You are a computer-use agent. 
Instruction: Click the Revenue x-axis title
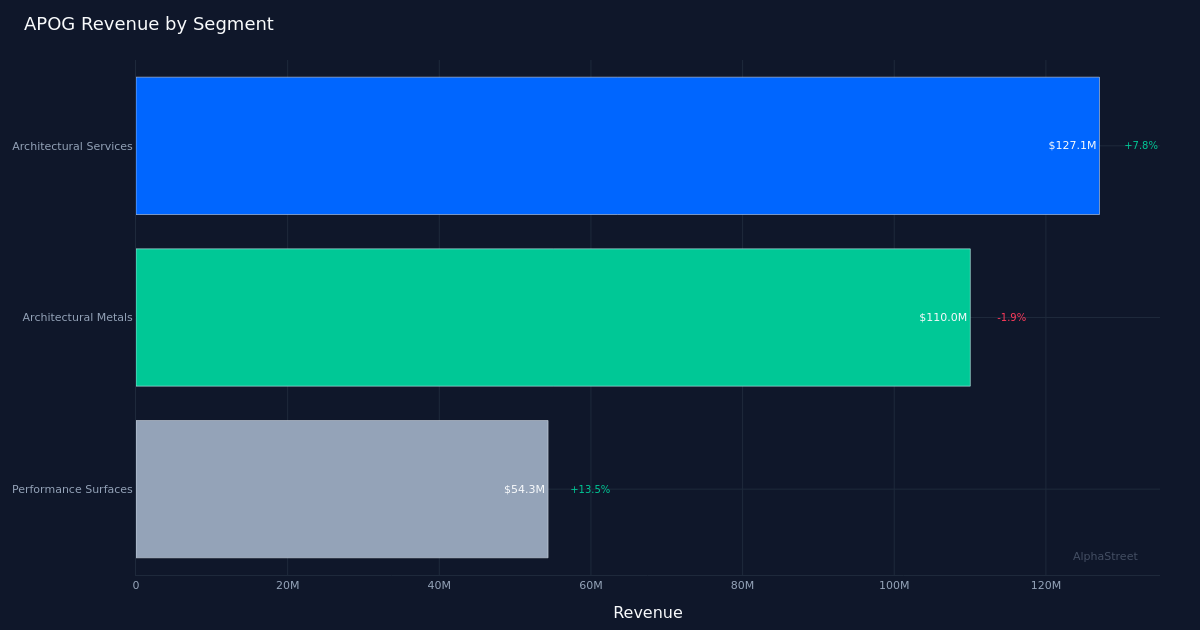tap(648, 613)
